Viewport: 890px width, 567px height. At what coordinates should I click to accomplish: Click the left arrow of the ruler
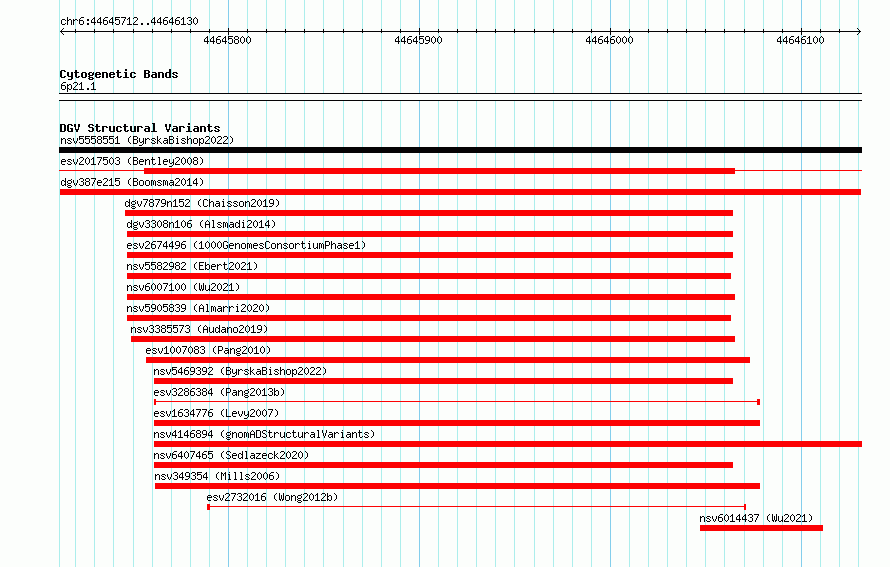(62, 31)
